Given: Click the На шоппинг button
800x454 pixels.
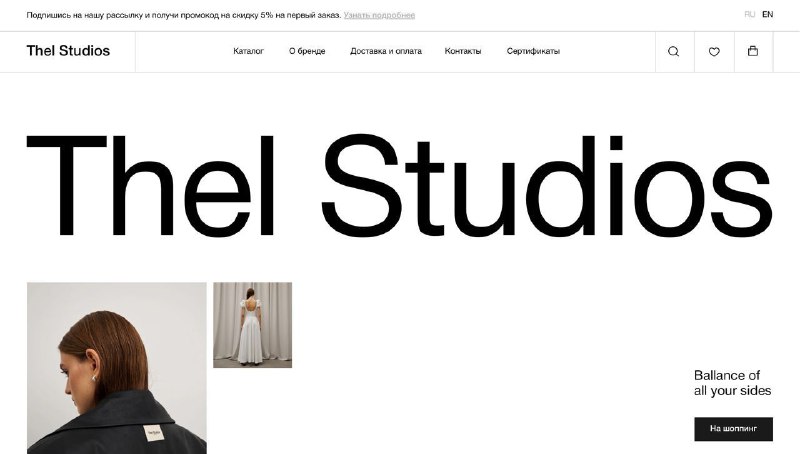Looking at the screenshot, I should (733, 429).
